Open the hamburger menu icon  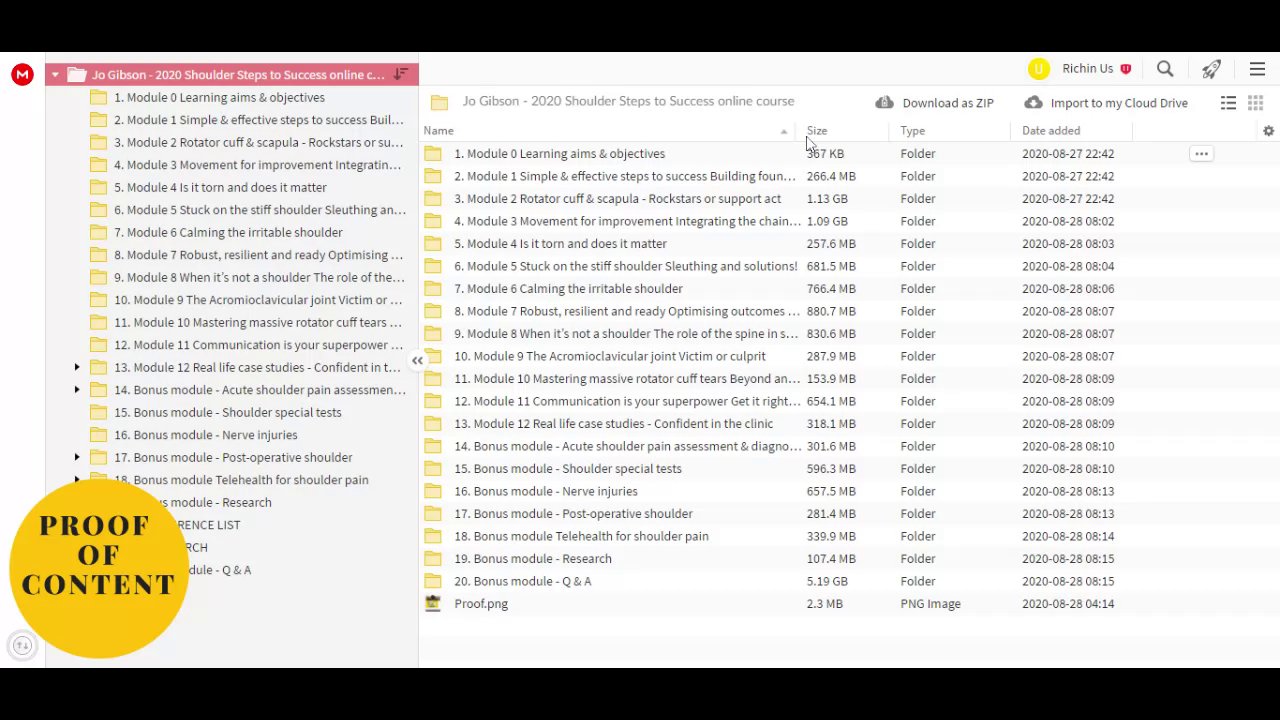click(x=1257, y=69)
